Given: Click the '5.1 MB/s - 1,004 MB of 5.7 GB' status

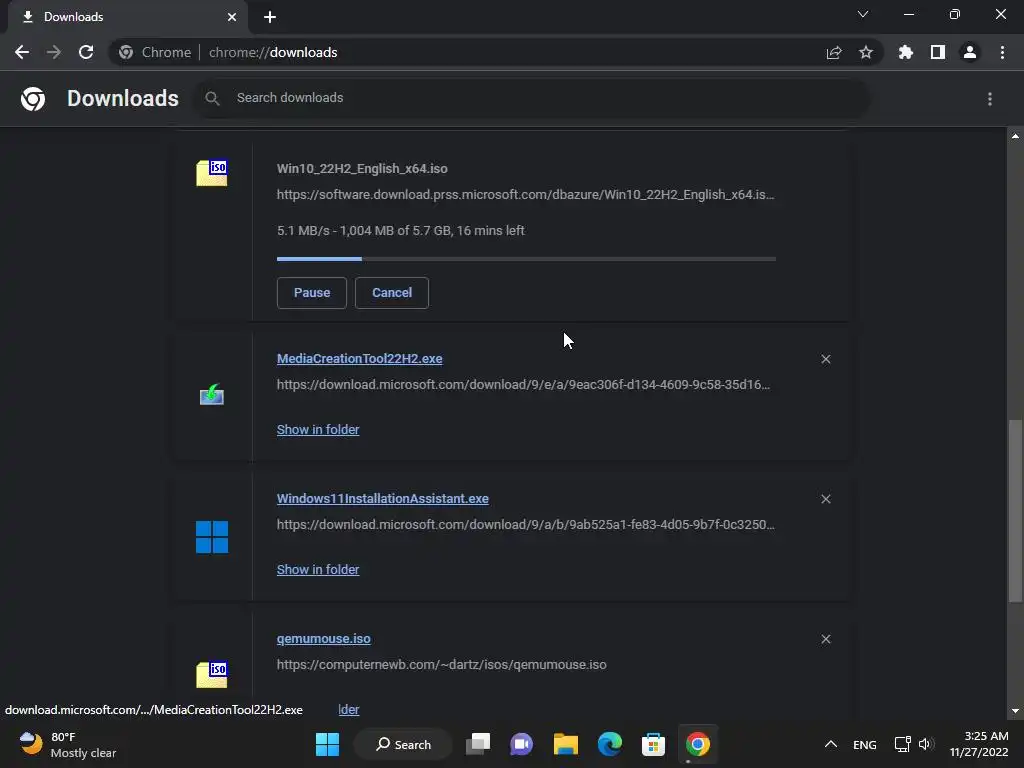Looking at the screenshot, I should 400,231.
